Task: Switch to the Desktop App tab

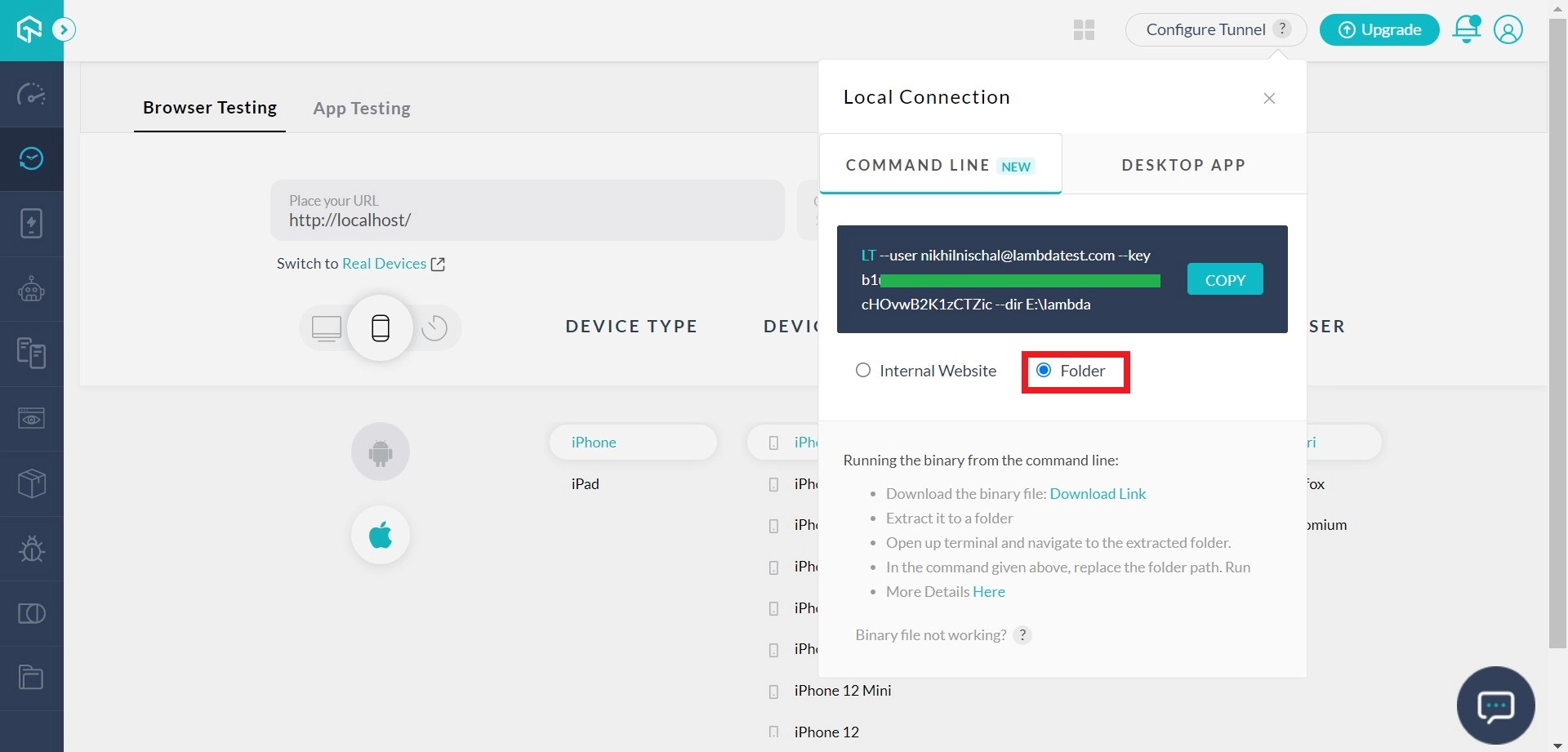Action: pos(1183,164)
